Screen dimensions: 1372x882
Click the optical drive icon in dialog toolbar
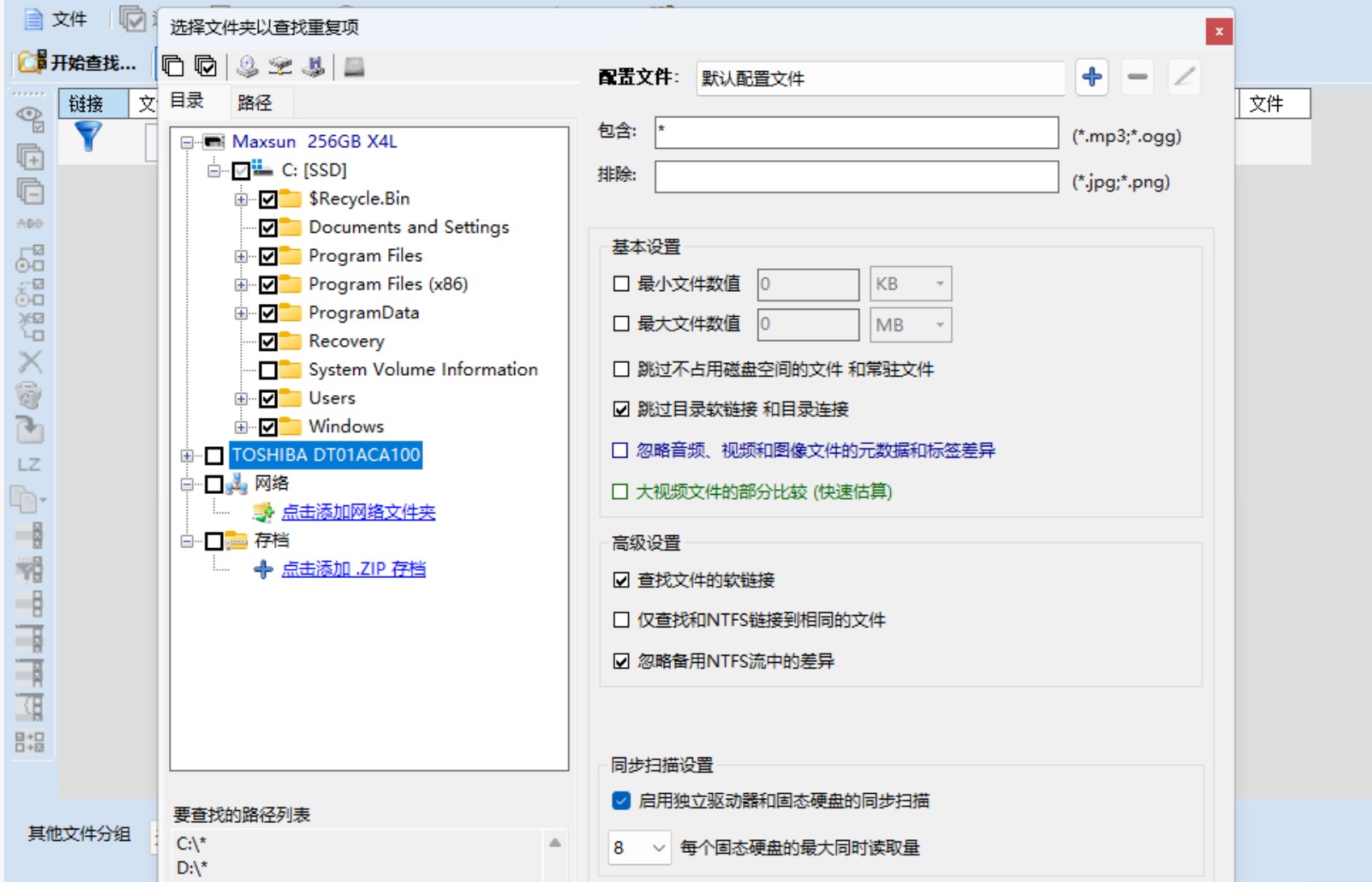click(247, 66)
